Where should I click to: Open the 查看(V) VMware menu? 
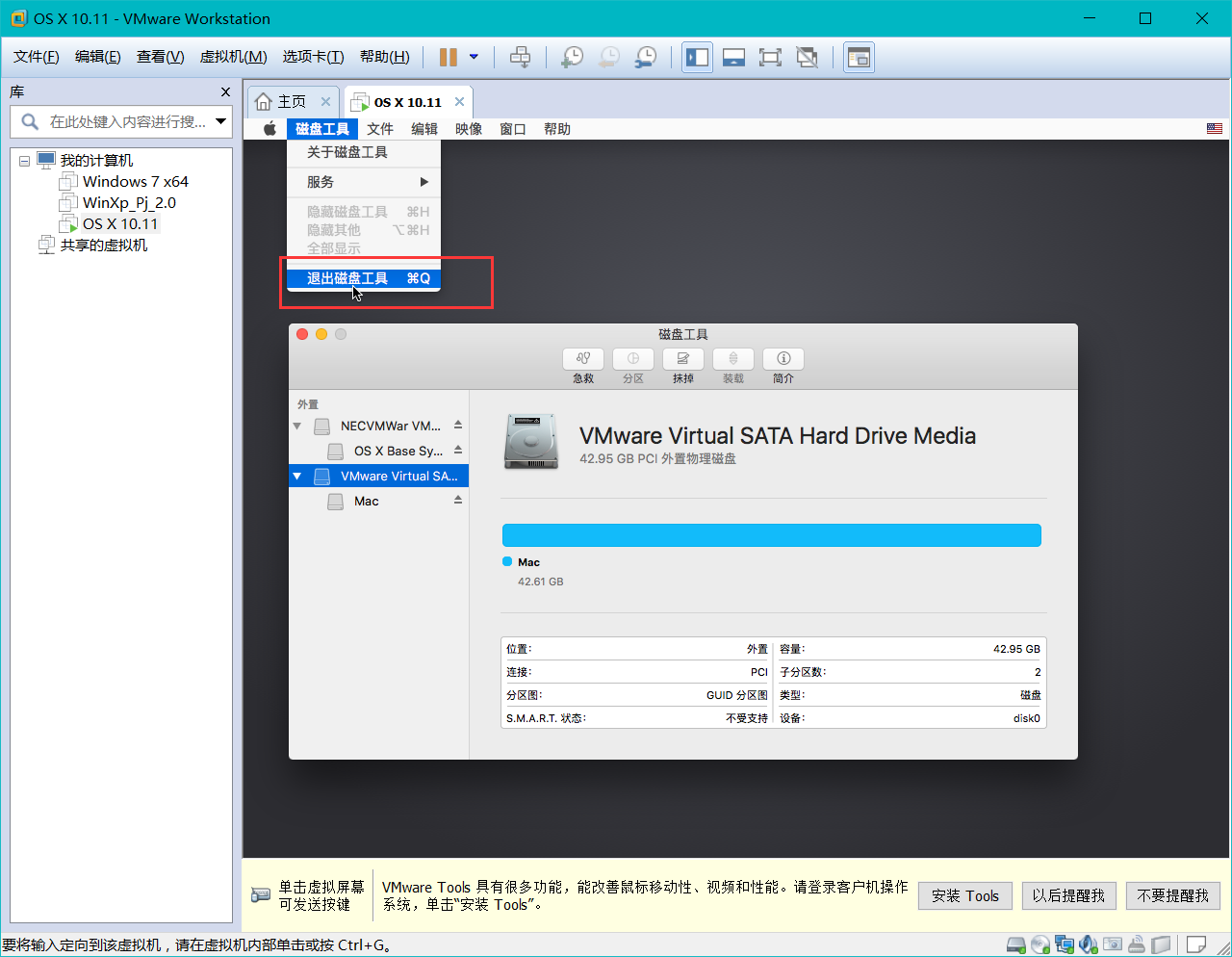coord(161,57)
